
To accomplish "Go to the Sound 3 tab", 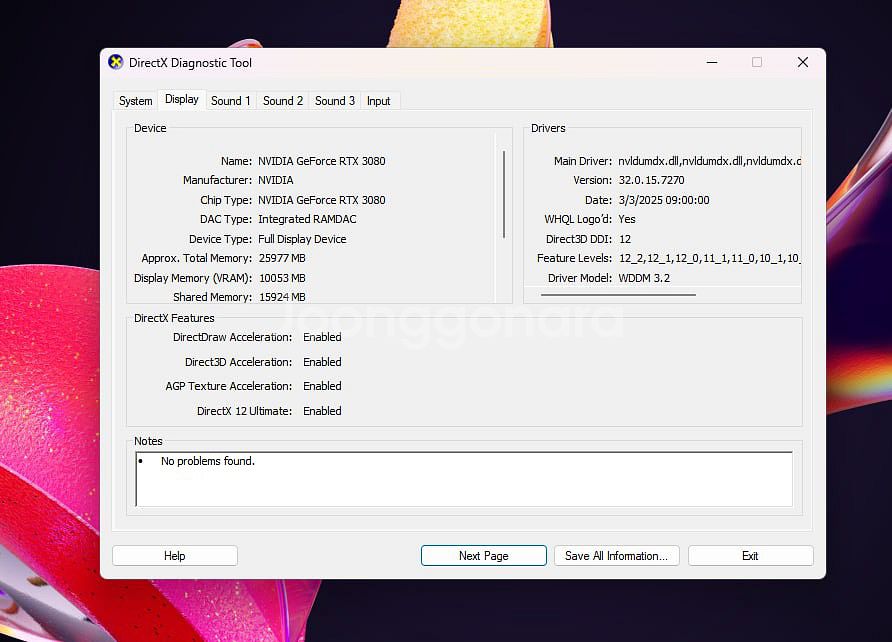I will (334, 101).
